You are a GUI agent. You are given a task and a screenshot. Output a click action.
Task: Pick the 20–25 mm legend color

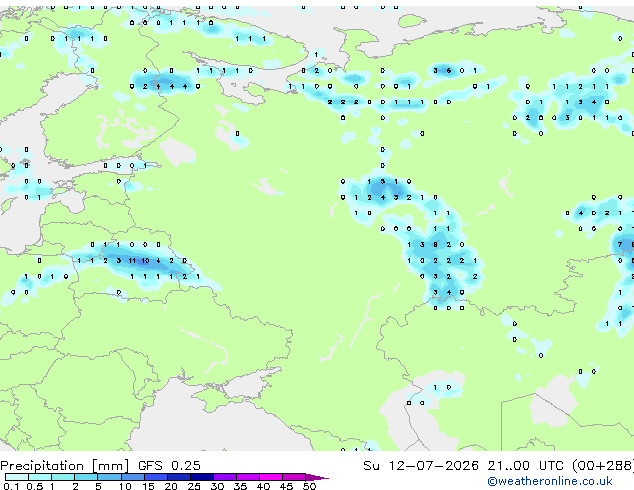coord(178,477)
